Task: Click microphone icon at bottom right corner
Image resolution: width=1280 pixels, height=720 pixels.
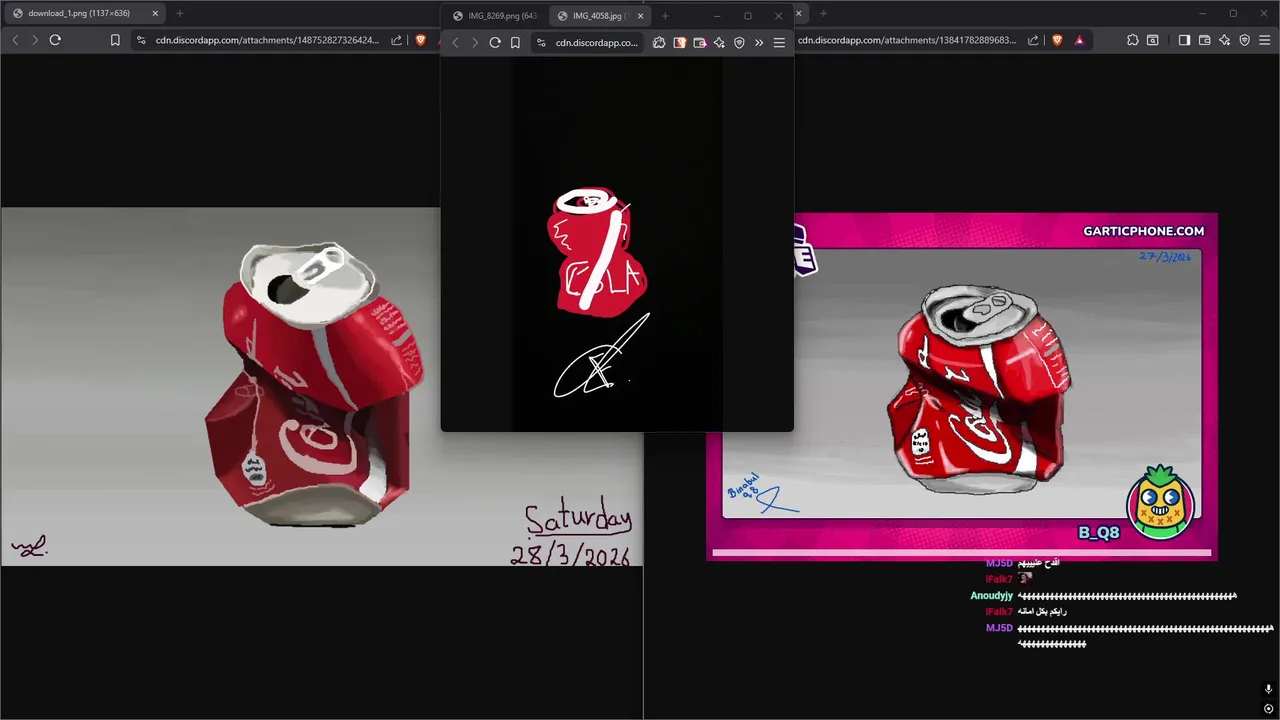Action: click(x=1268, y=689)
